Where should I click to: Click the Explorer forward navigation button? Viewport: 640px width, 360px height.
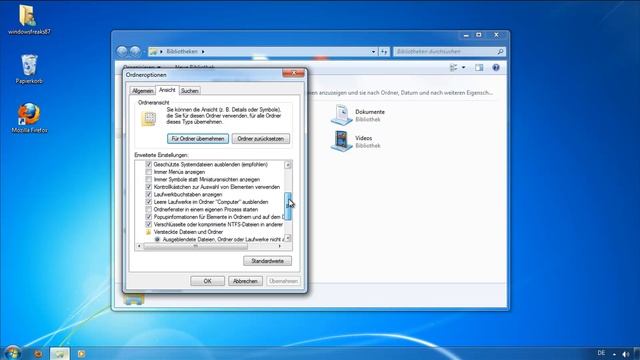135,51
